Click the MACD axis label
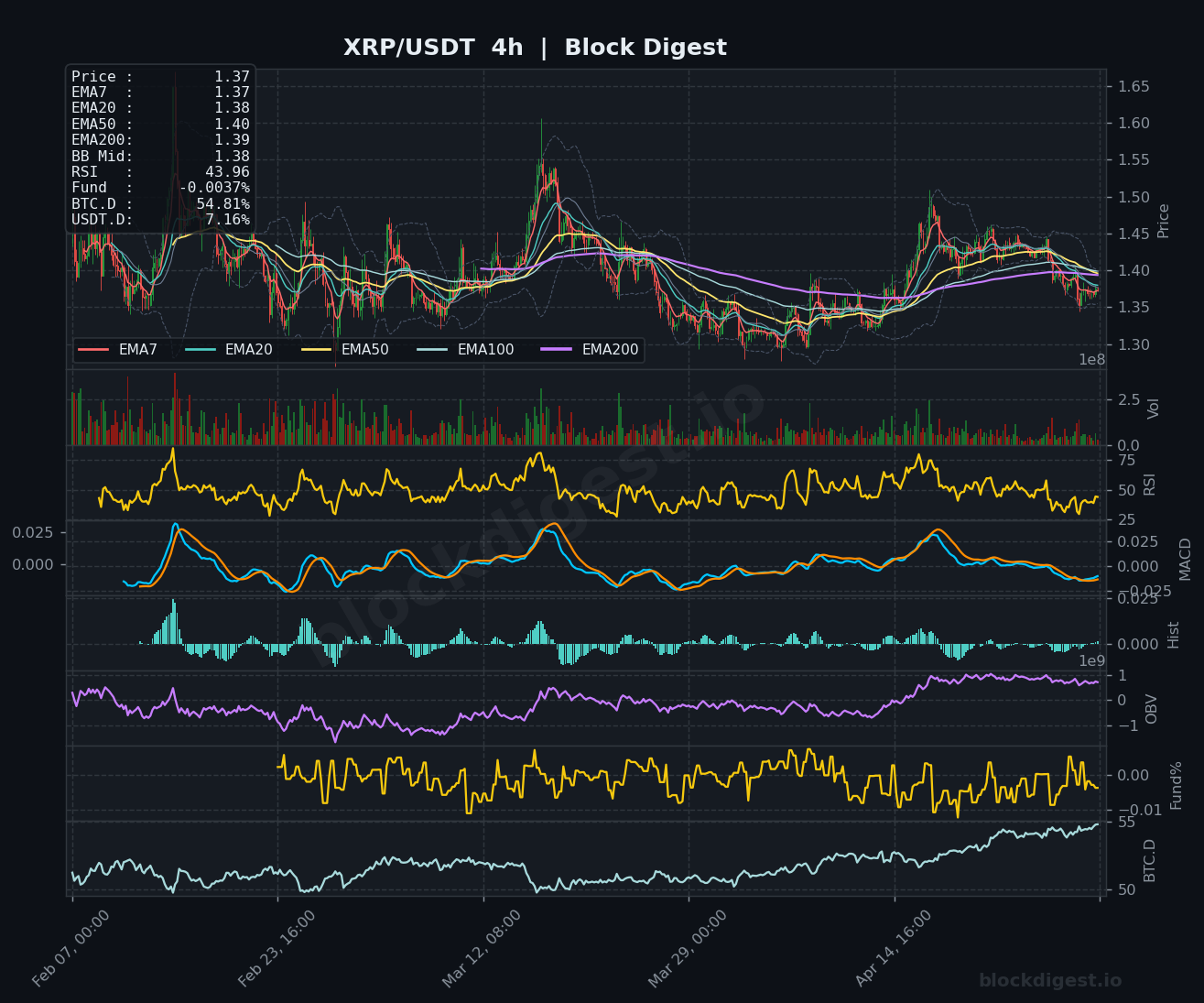Viewport: 1204px width, 1003px height. coord(1185,559)
